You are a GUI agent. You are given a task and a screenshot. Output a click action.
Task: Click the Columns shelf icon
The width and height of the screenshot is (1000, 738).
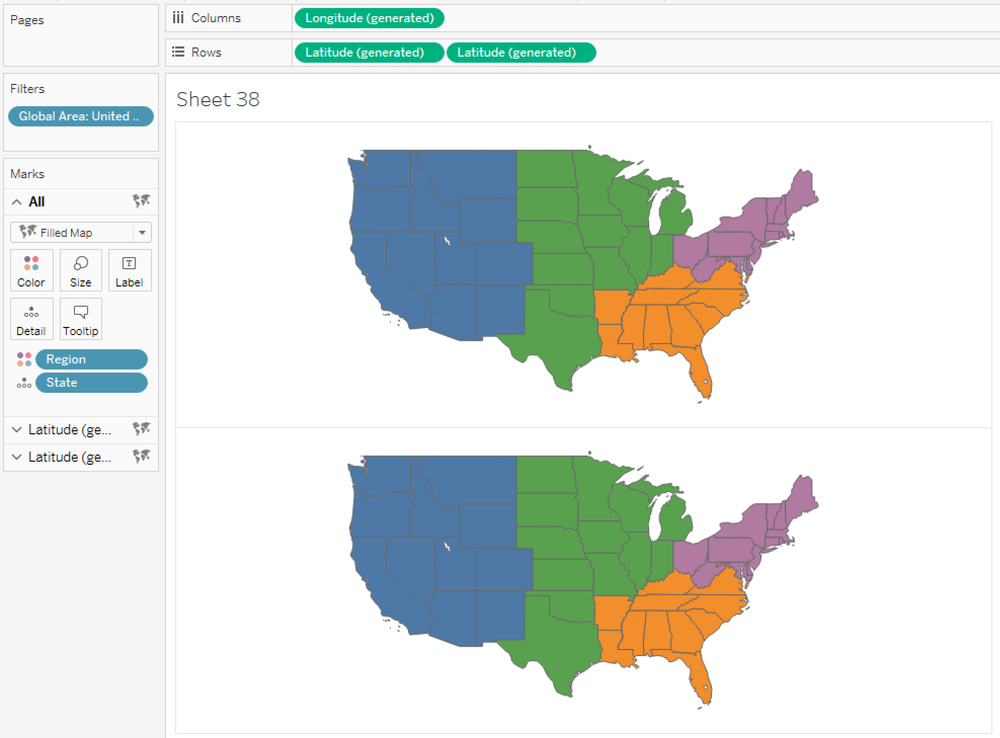tap(178, 17)
